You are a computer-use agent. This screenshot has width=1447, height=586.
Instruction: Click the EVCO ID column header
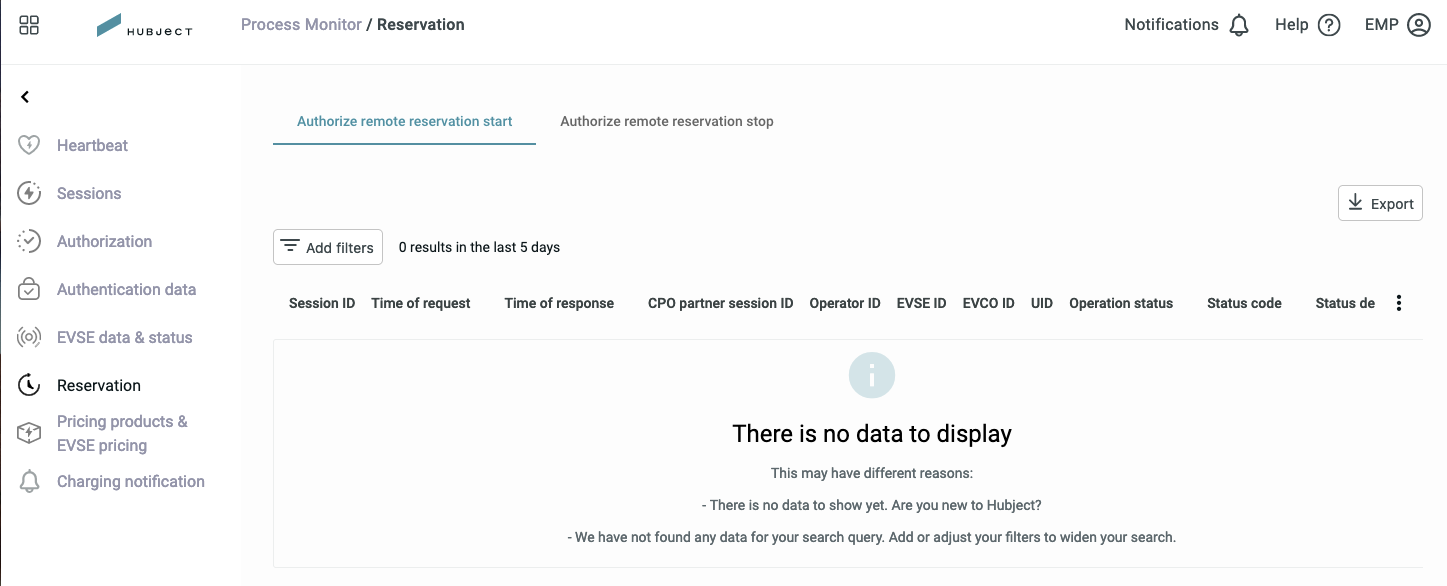pyautogui.click(x=988, y=303)
